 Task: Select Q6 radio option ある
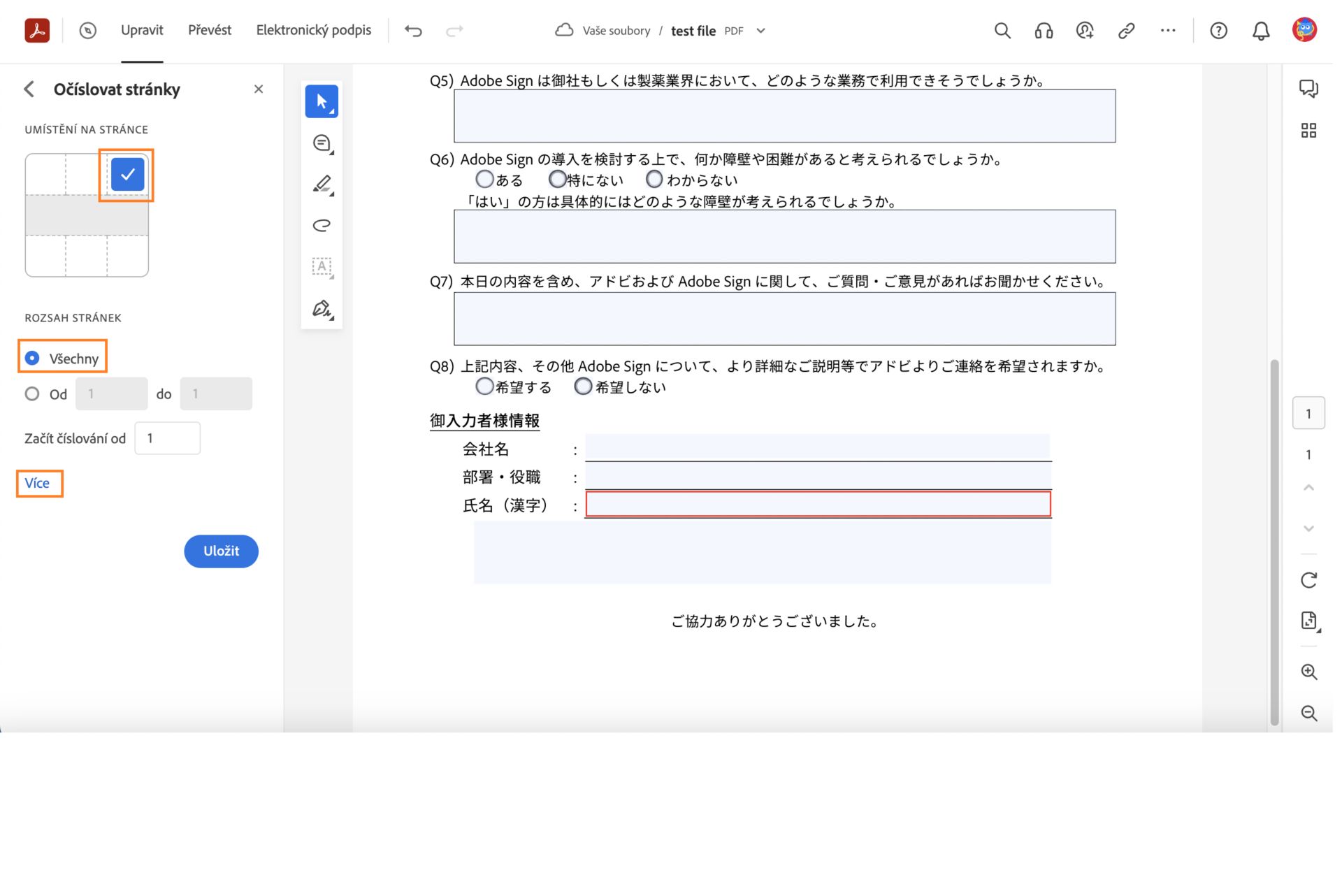tap(485, 180)
